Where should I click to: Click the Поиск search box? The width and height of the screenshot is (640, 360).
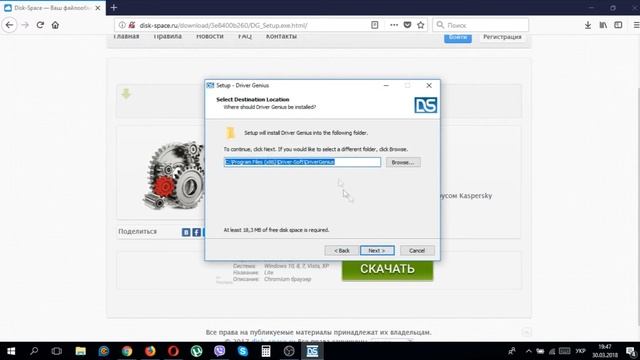[x=480, y=25]
